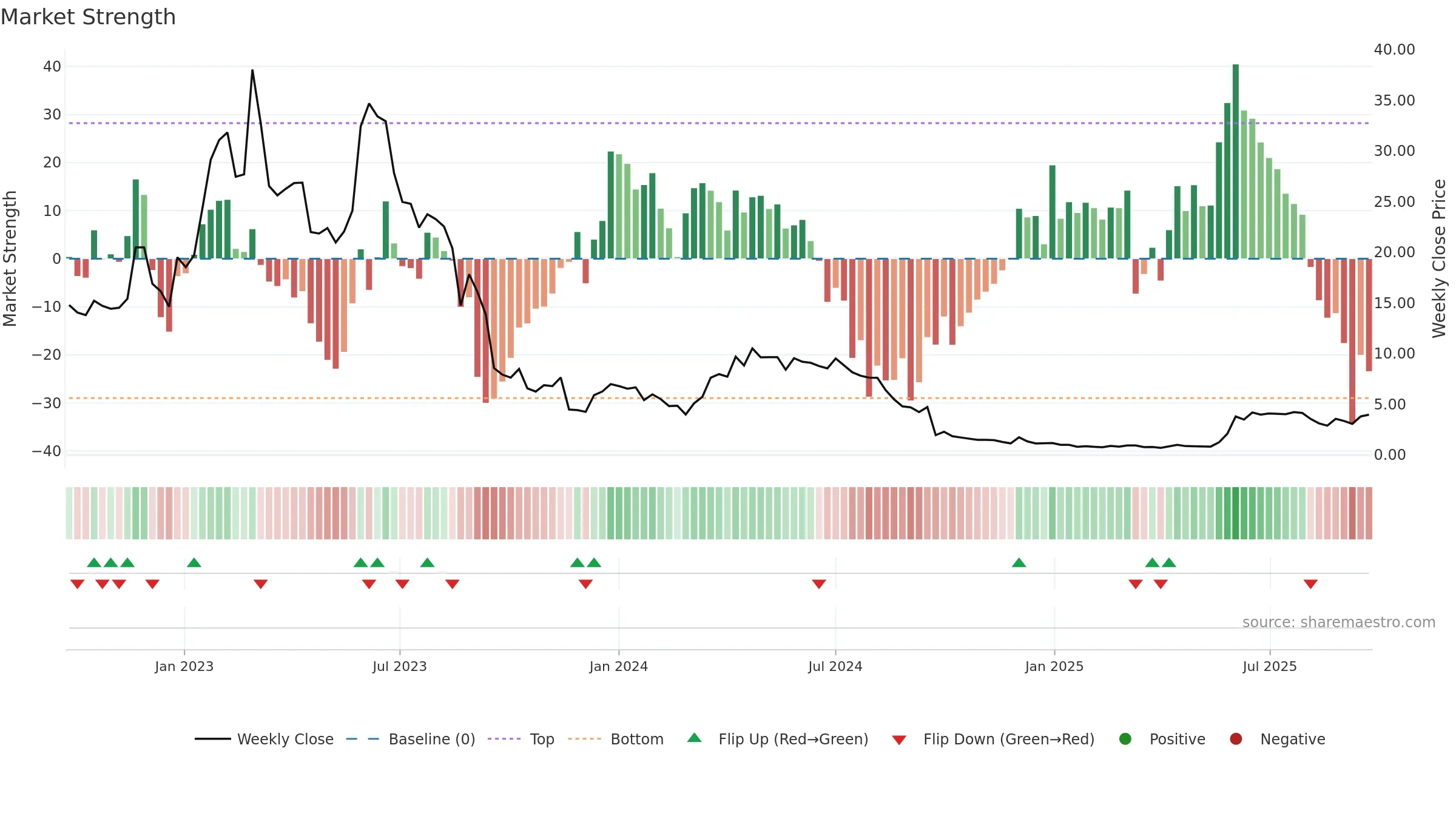
Task: Toggle Flip Down (Green→Red) legend entry
Action: pos(993,739)
